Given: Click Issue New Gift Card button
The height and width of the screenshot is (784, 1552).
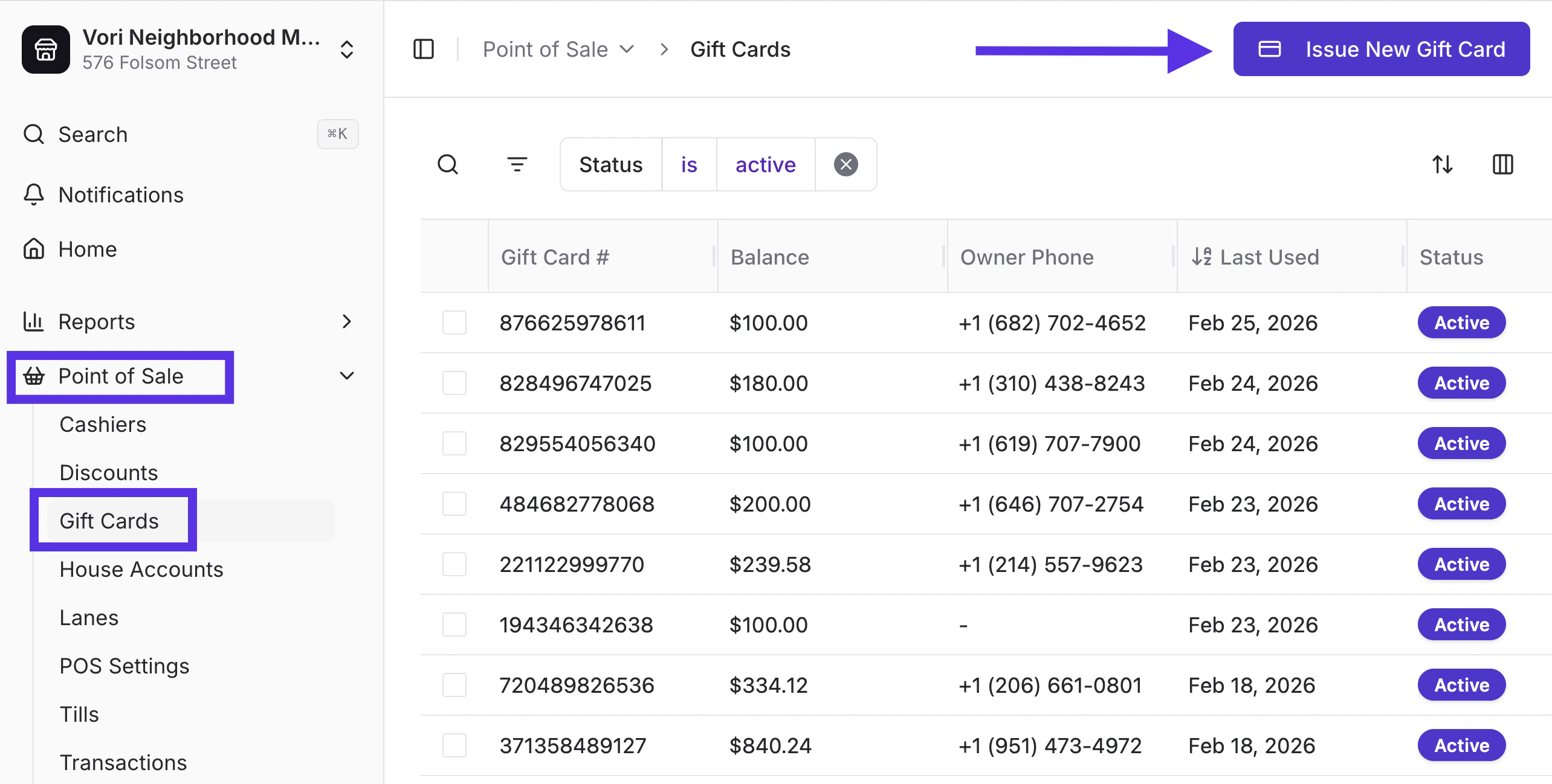Looking at the screenshot, I should [1381, 49].
